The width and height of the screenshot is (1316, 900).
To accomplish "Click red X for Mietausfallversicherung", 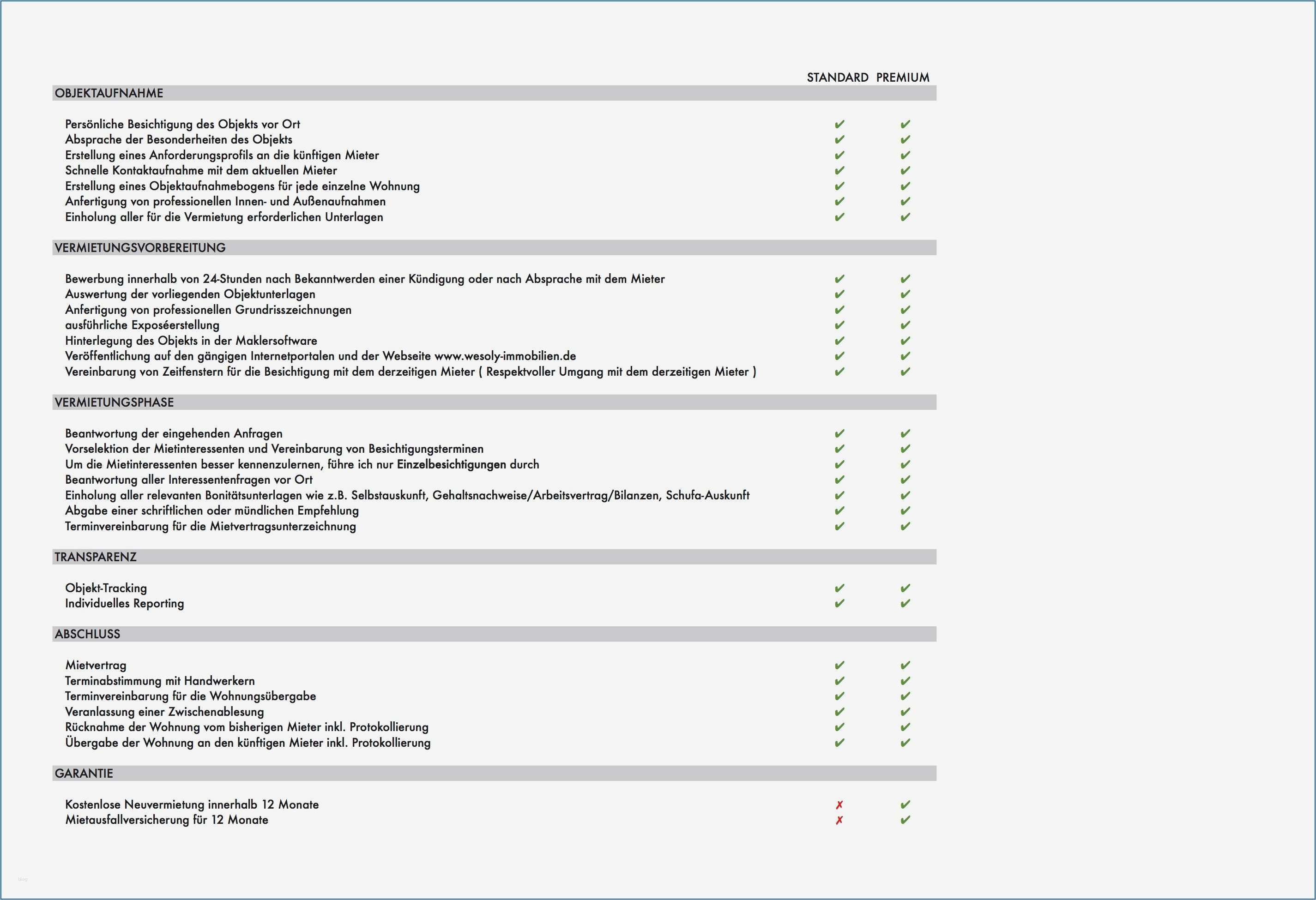I will 839,820.
